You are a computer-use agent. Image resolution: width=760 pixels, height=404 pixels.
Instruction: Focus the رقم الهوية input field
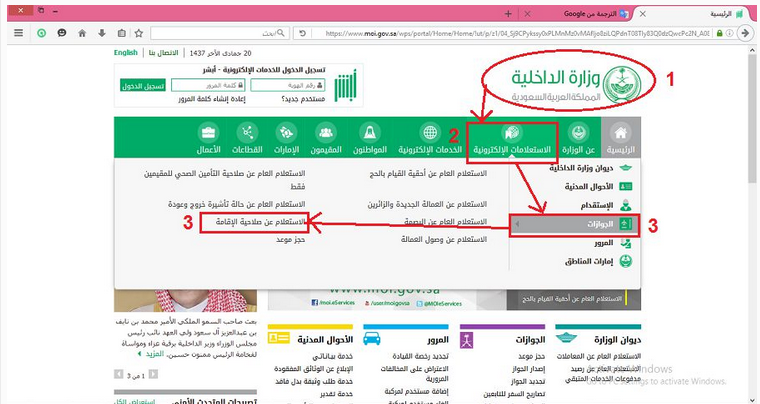(x=288, y=86)
